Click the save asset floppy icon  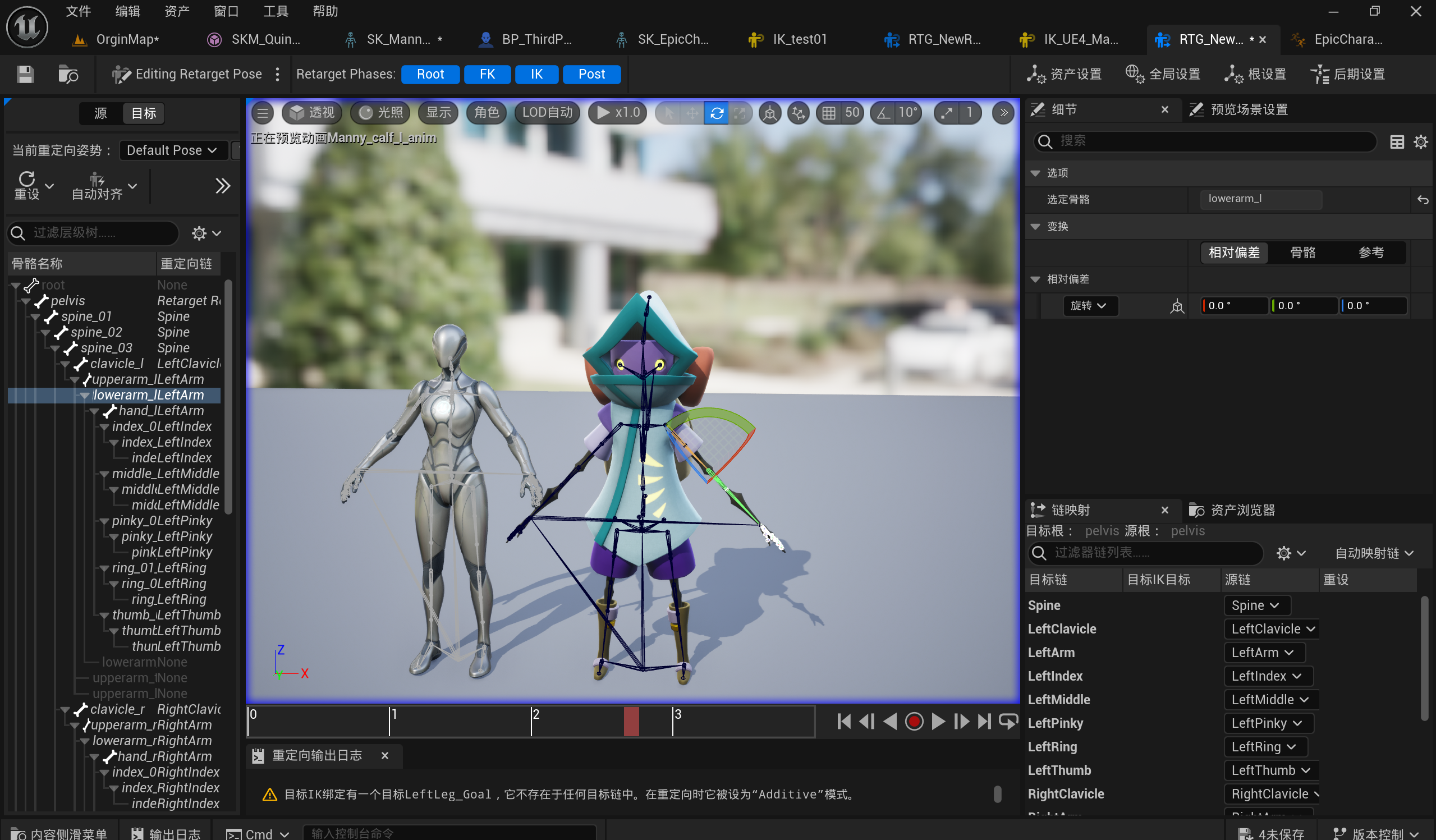coord(25,74)
